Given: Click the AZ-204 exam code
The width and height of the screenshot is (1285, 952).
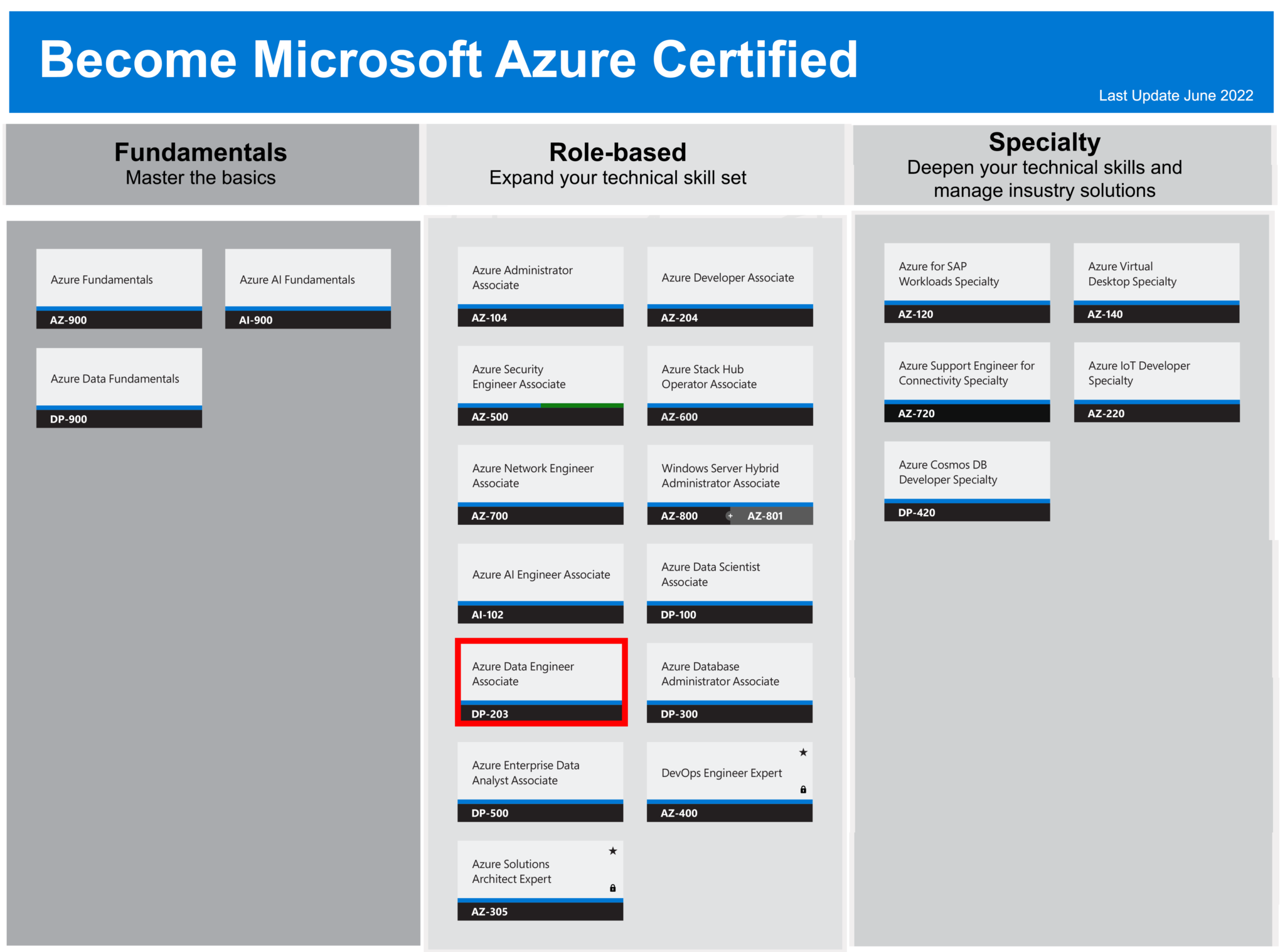Looking at the screenshot, I should [679, 318].
